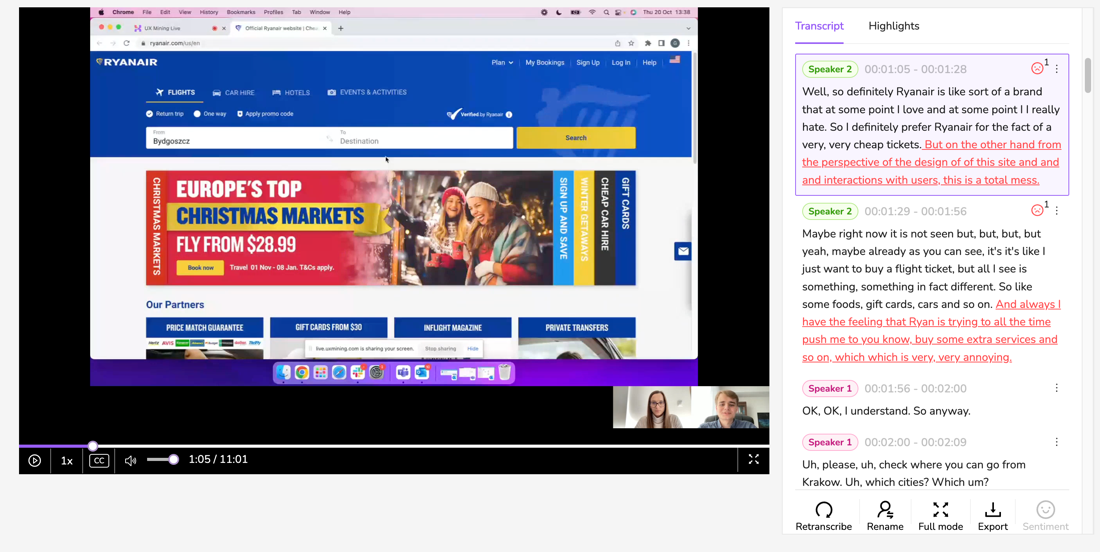Image resolution: width=1100 pixels, height=552 pixels.
Task: Open options menu for the 00:01:29 segment
Action: 1057,210
